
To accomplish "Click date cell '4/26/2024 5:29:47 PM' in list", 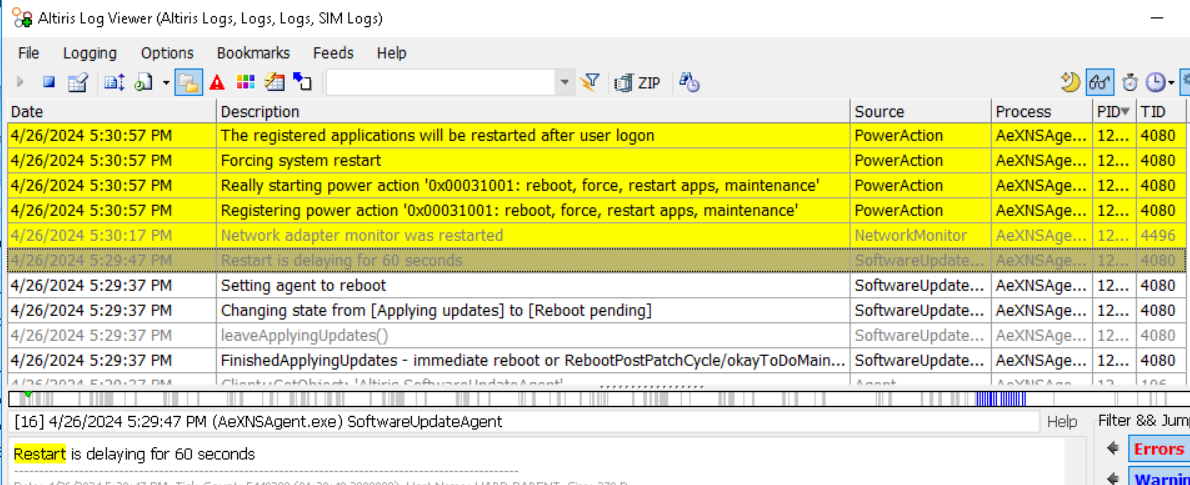I will click(112, 260).
